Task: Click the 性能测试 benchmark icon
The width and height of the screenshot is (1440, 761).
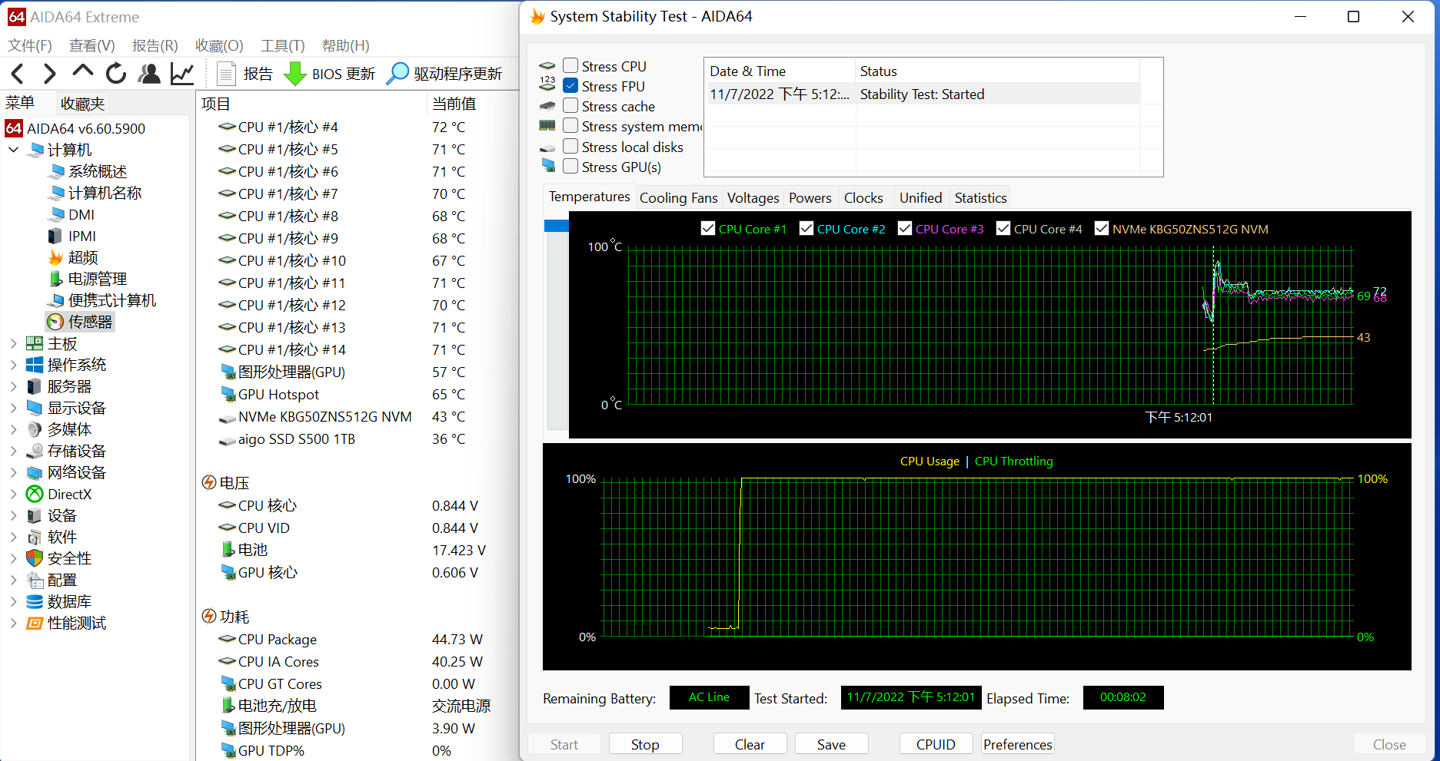Action: point(34,623)
